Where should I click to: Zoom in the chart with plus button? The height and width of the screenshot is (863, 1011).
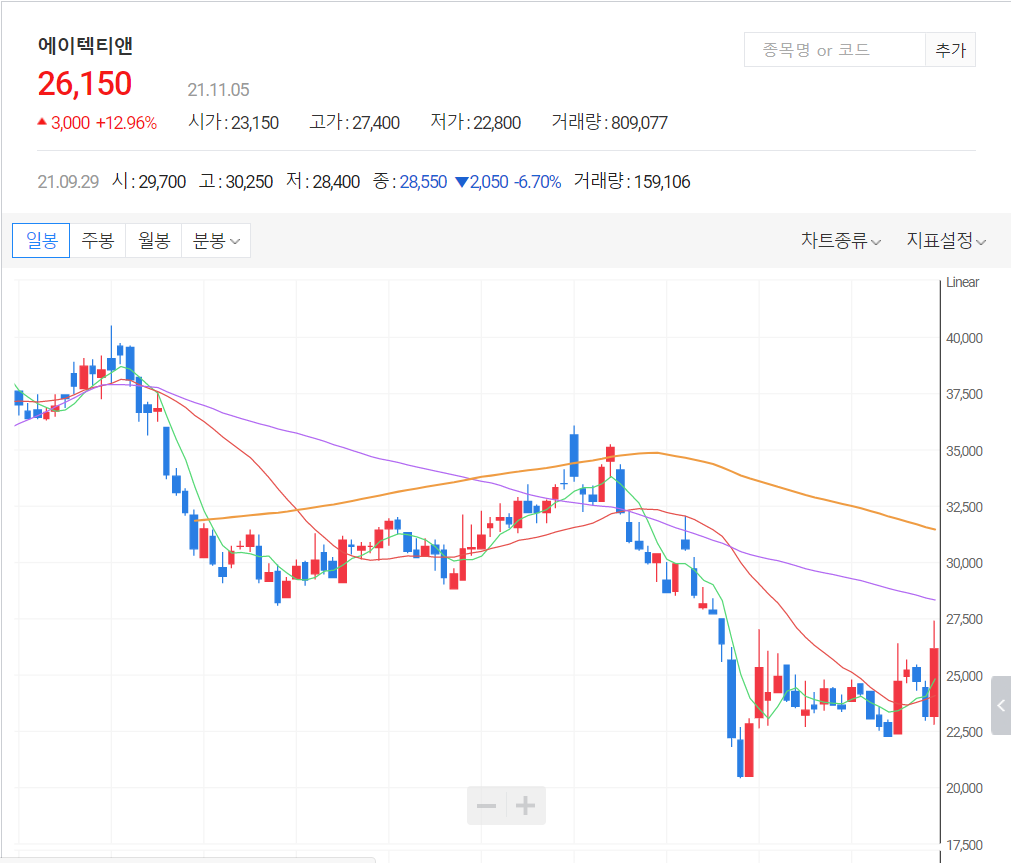526,806
